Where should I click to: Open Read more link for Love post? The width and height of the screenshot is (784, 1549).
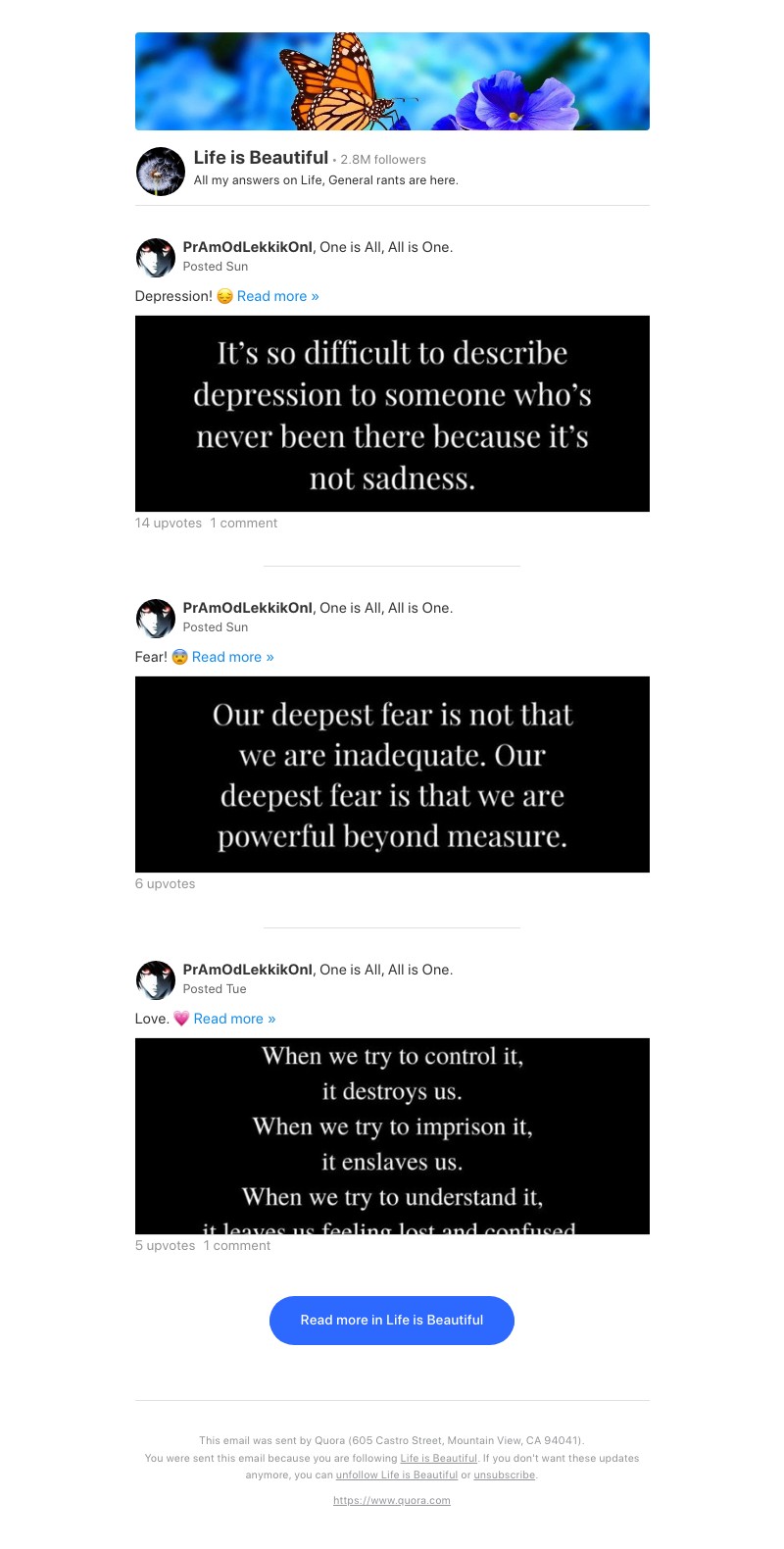point(234,1019)
